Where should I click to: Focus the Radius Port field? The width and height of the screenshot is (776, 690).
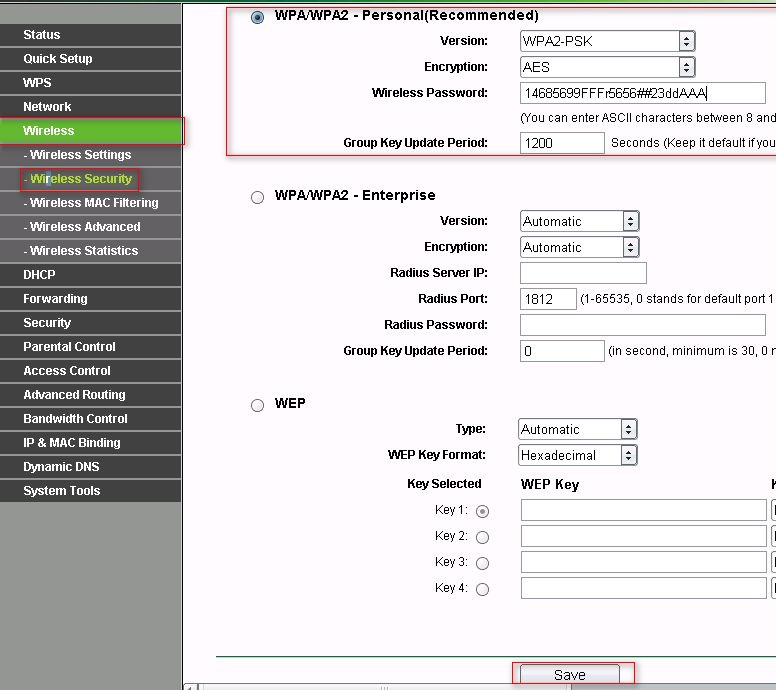[548, 299]
